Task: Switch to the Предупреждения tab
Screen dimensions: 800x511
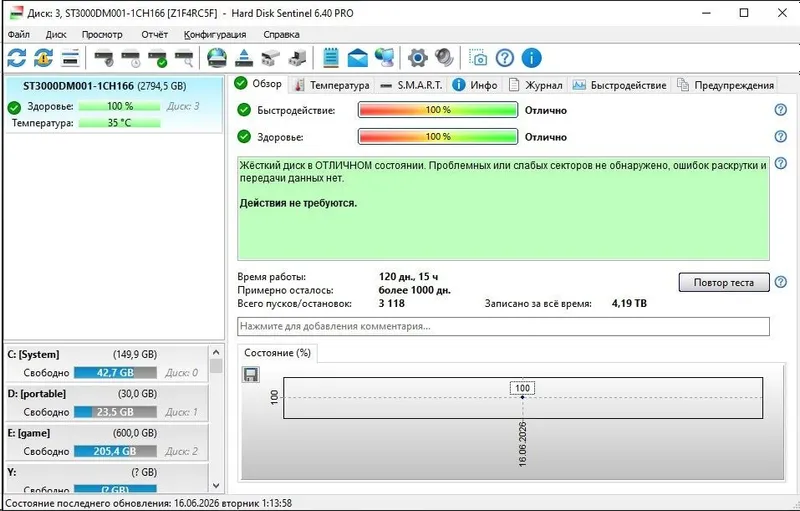Action: pyautogui.click(x=725, y=85)
